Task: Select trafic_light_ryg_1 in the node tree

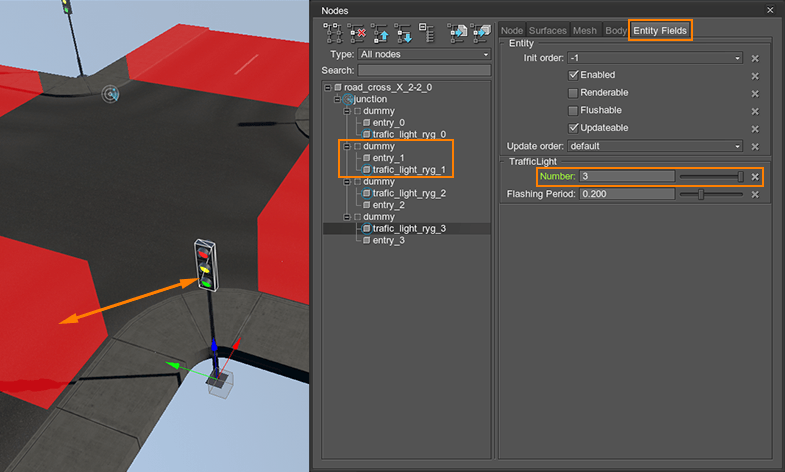Action: pyautogui.click(x=409, y=170)
